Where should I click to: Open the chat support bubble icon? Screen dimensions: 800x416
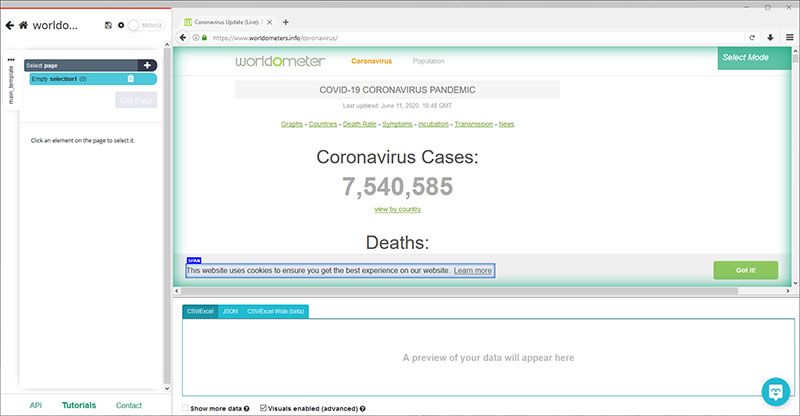(776, 392)
